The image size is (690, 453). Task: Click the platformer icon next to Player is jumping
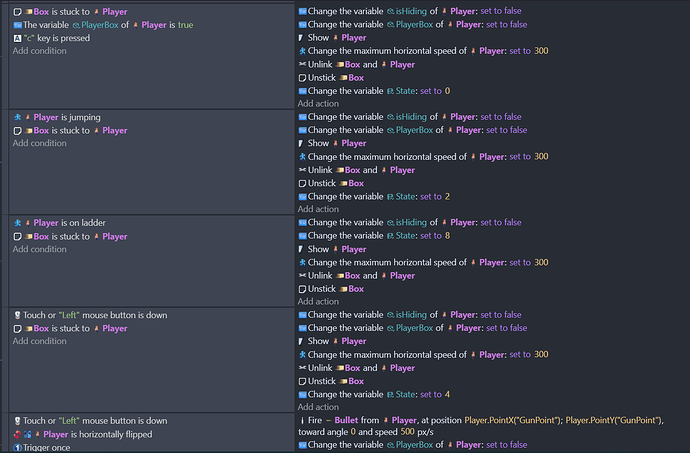(17, 117)
